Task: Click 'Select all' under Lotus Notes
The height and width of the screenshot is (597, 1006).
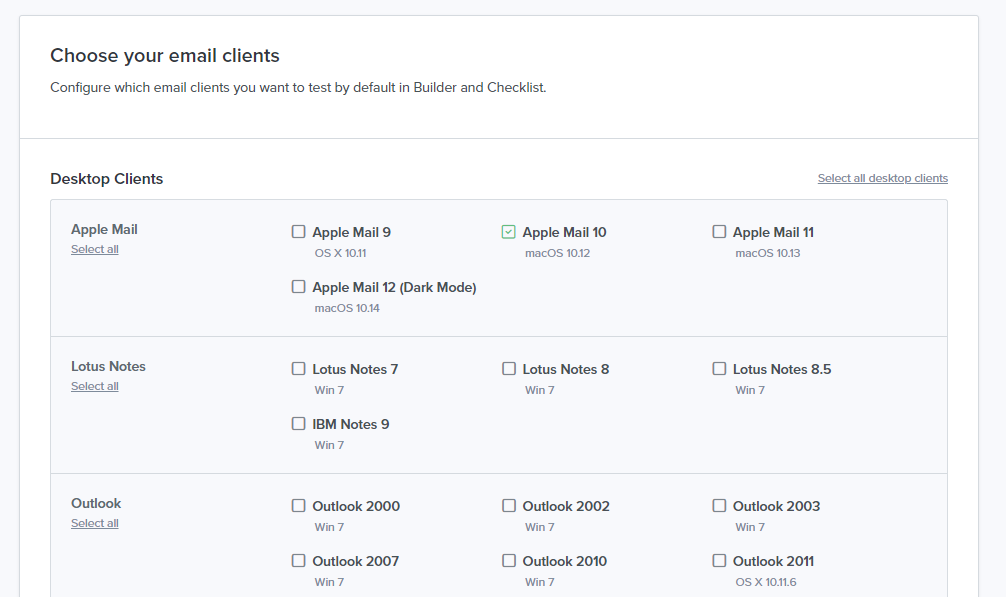Action: click(94, 387)
